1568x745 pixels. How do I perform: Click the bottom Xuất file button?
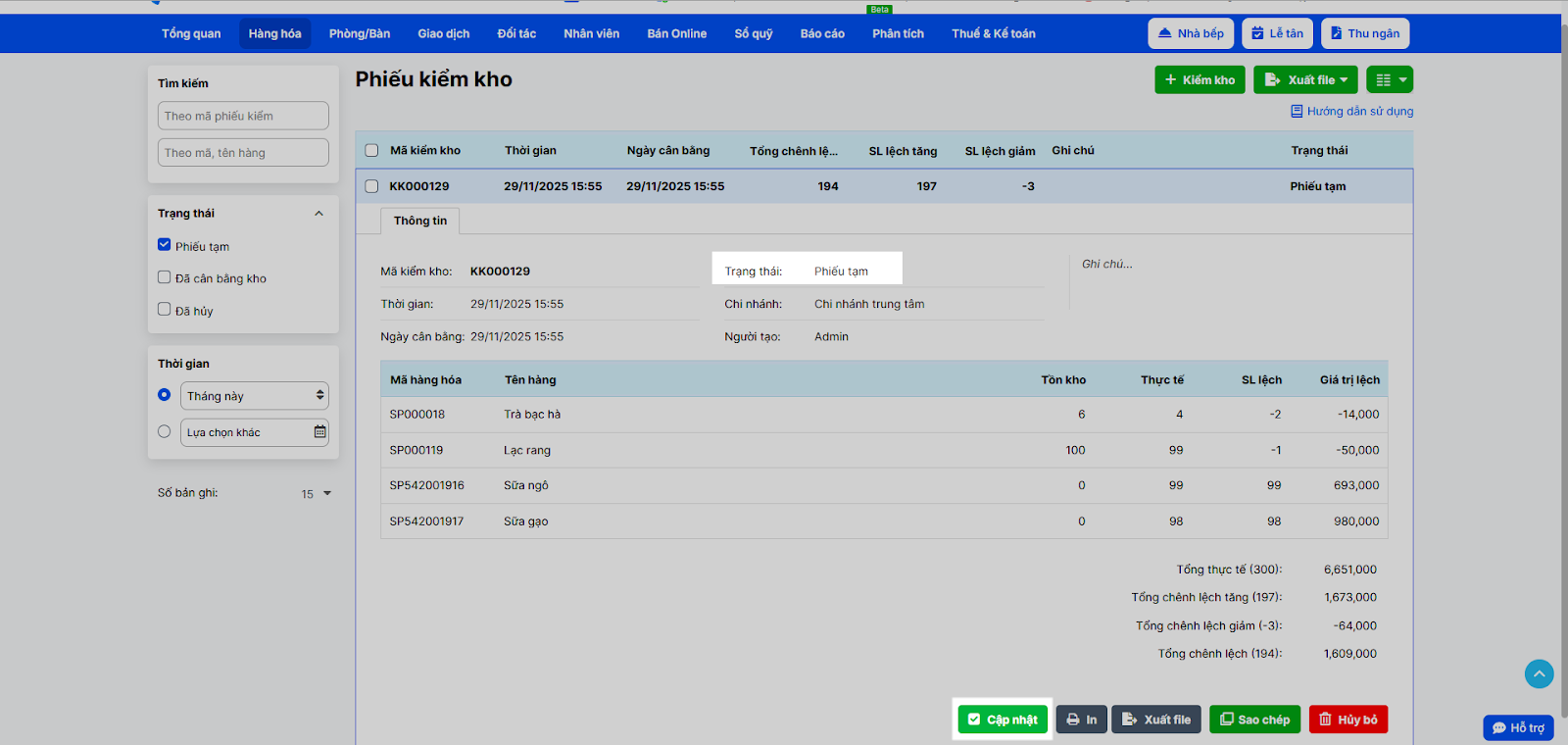pos(1156,720)
